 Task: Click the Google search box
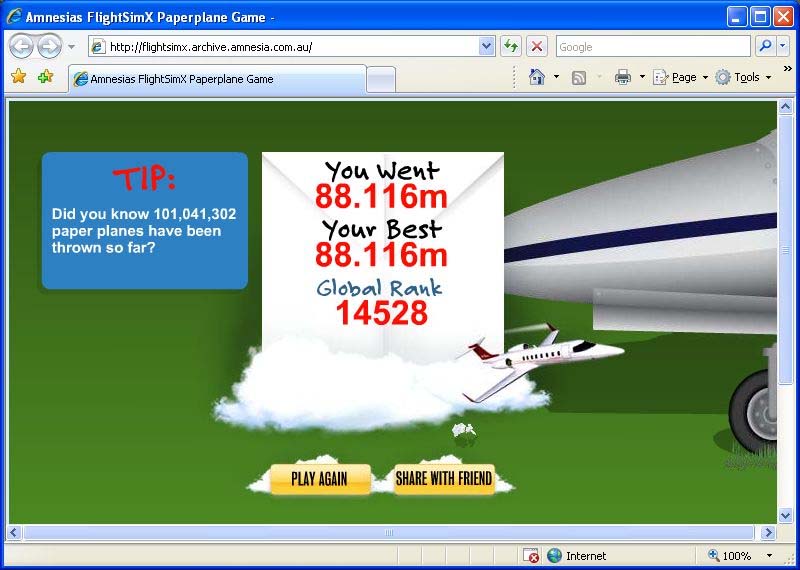coord(653,47)
